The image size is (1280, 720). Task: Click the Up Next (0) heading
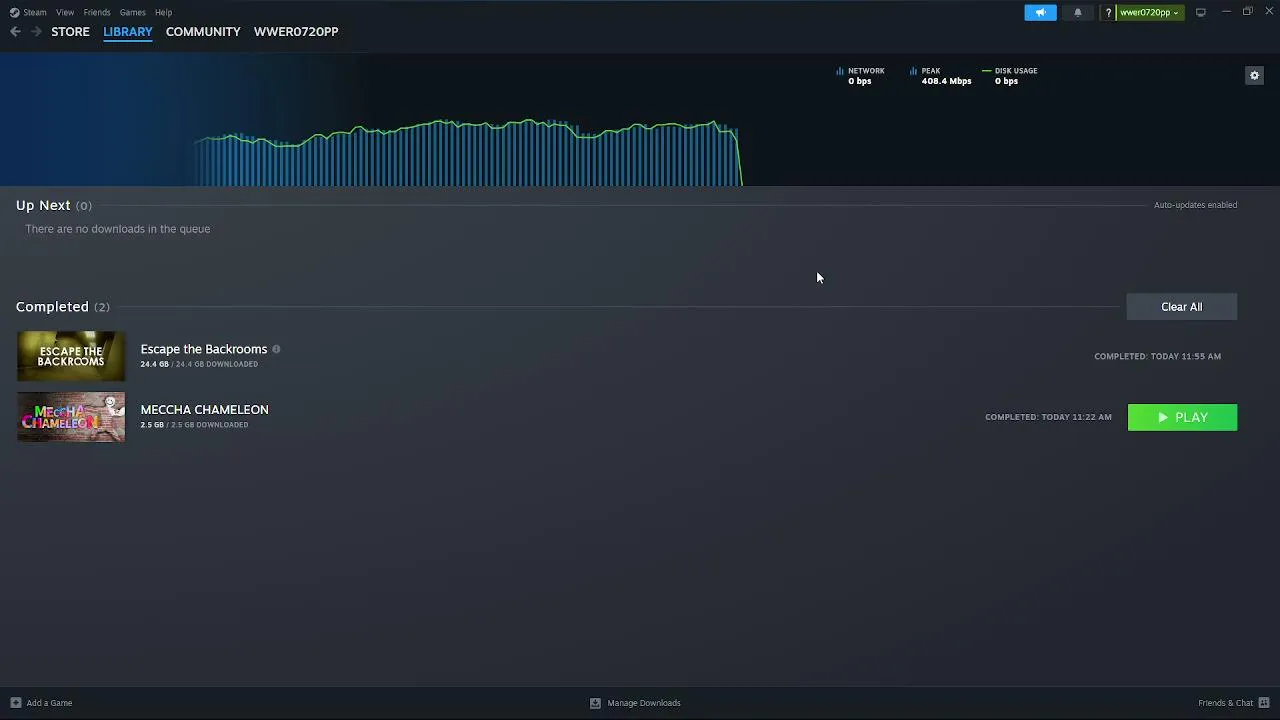(x=54, y=205)
